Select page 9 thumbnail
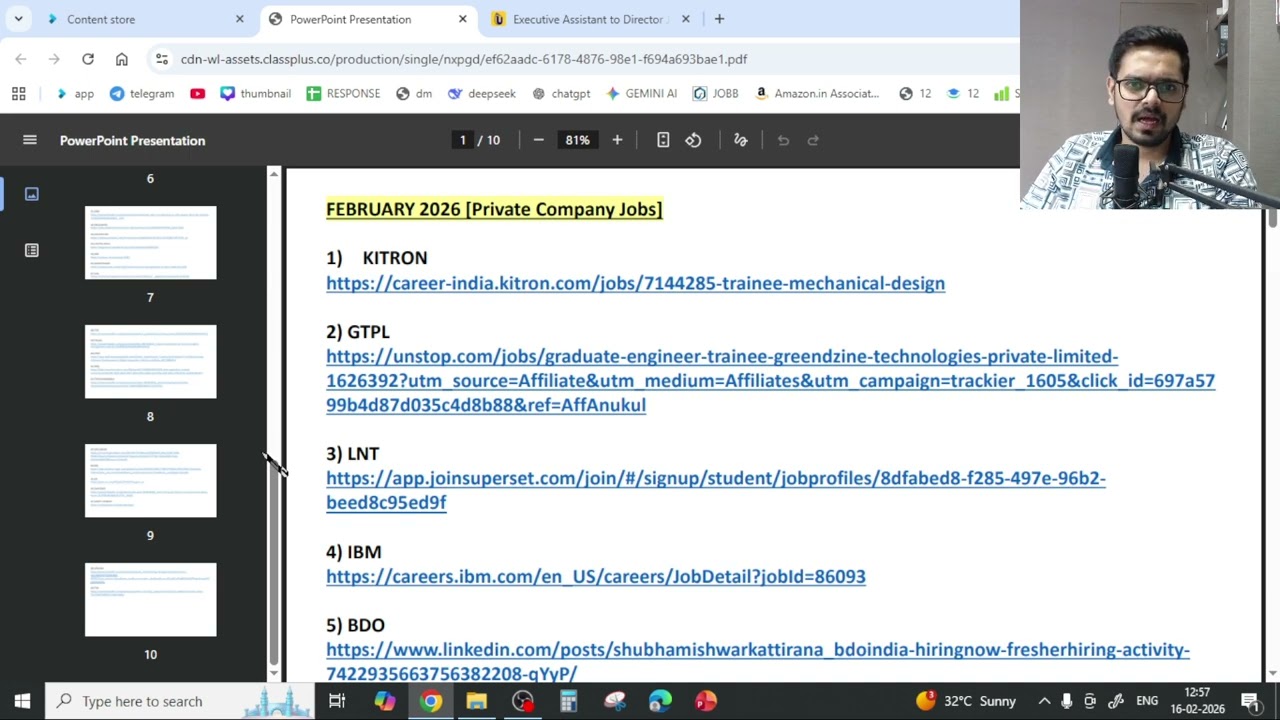Viewport: 1280px width, 720px height. (x=150, y=481)
